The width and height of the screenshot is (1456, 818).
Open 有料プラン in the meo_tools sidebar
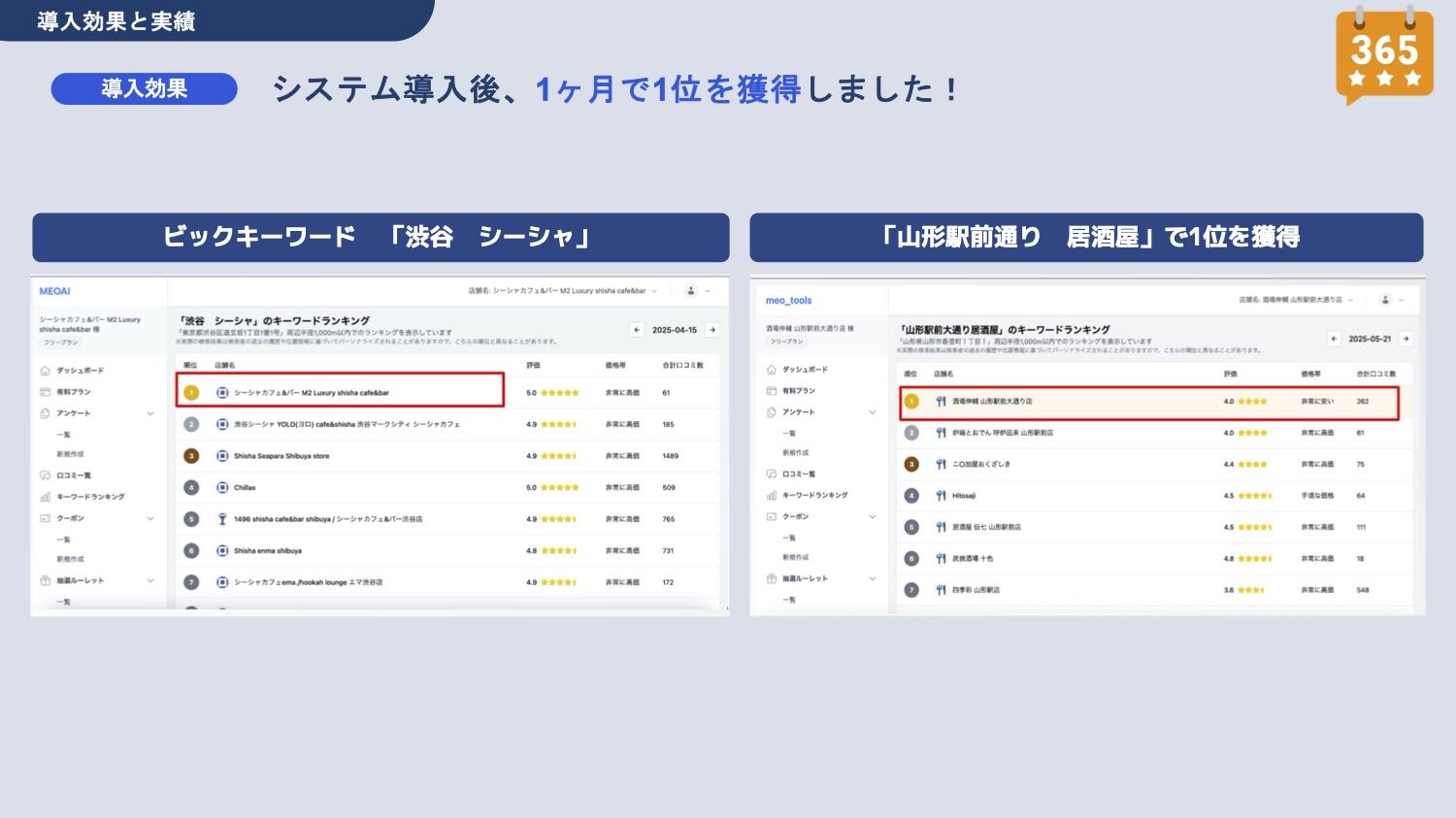tap(798, 391)
